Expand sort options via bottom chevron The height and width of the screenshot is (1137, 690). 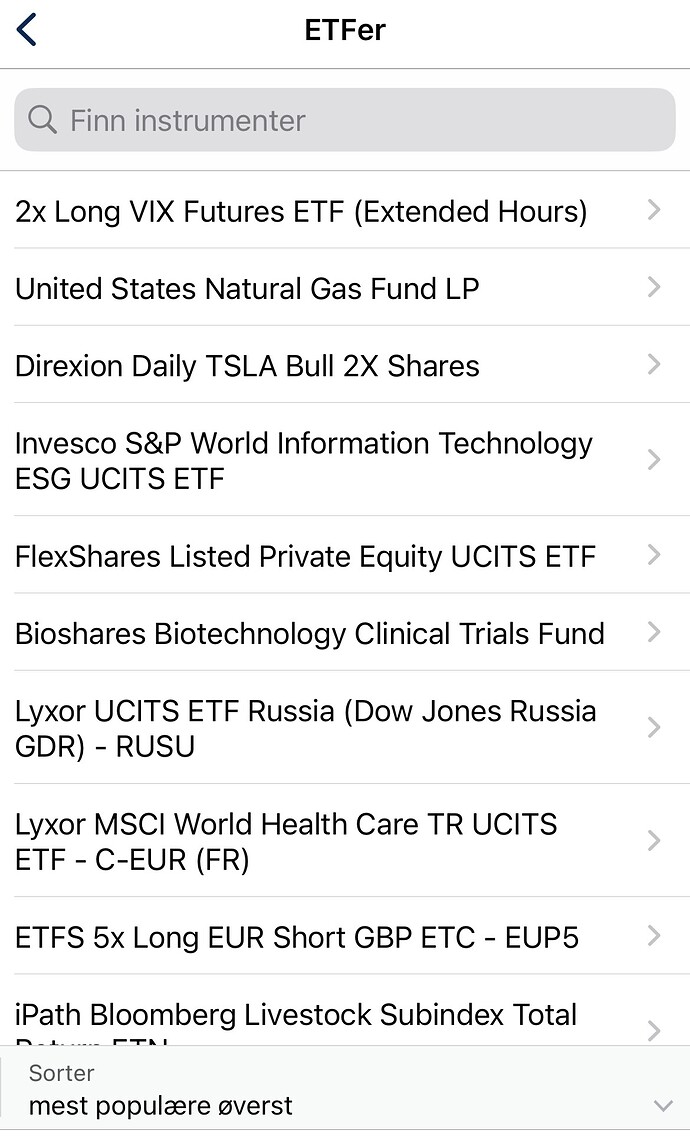click(662, 1105)
